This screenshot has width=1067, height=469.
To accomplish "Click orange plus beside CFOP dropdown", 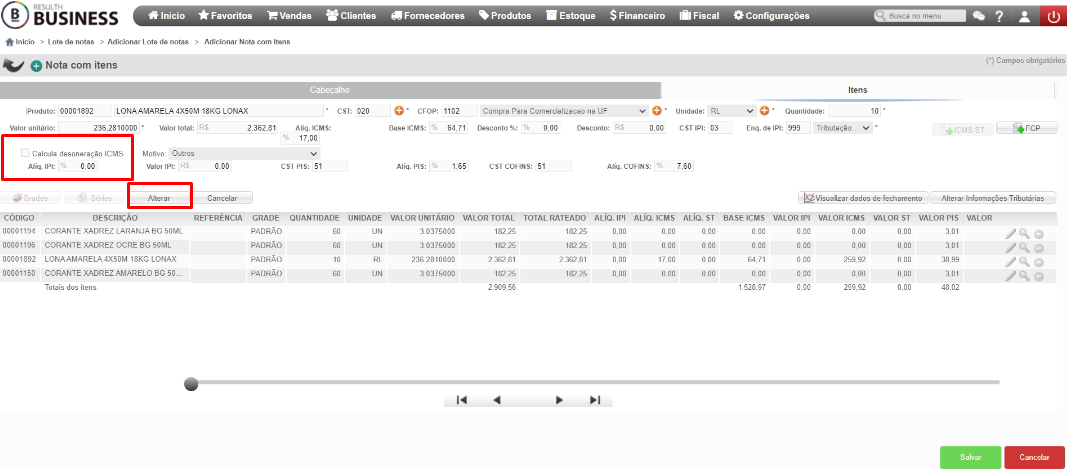I will coord(657,110).
